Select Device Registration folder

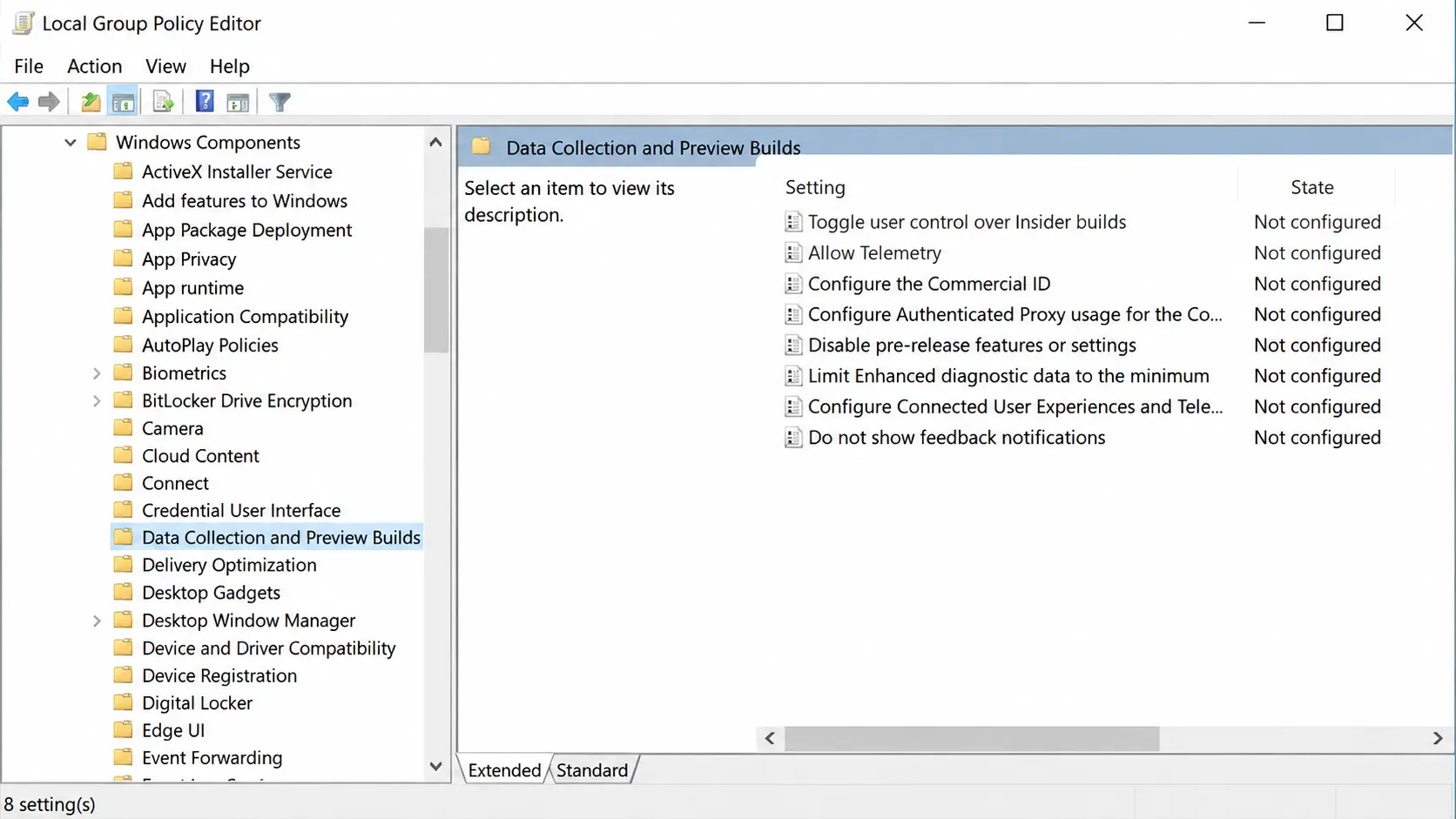(219, 675)
